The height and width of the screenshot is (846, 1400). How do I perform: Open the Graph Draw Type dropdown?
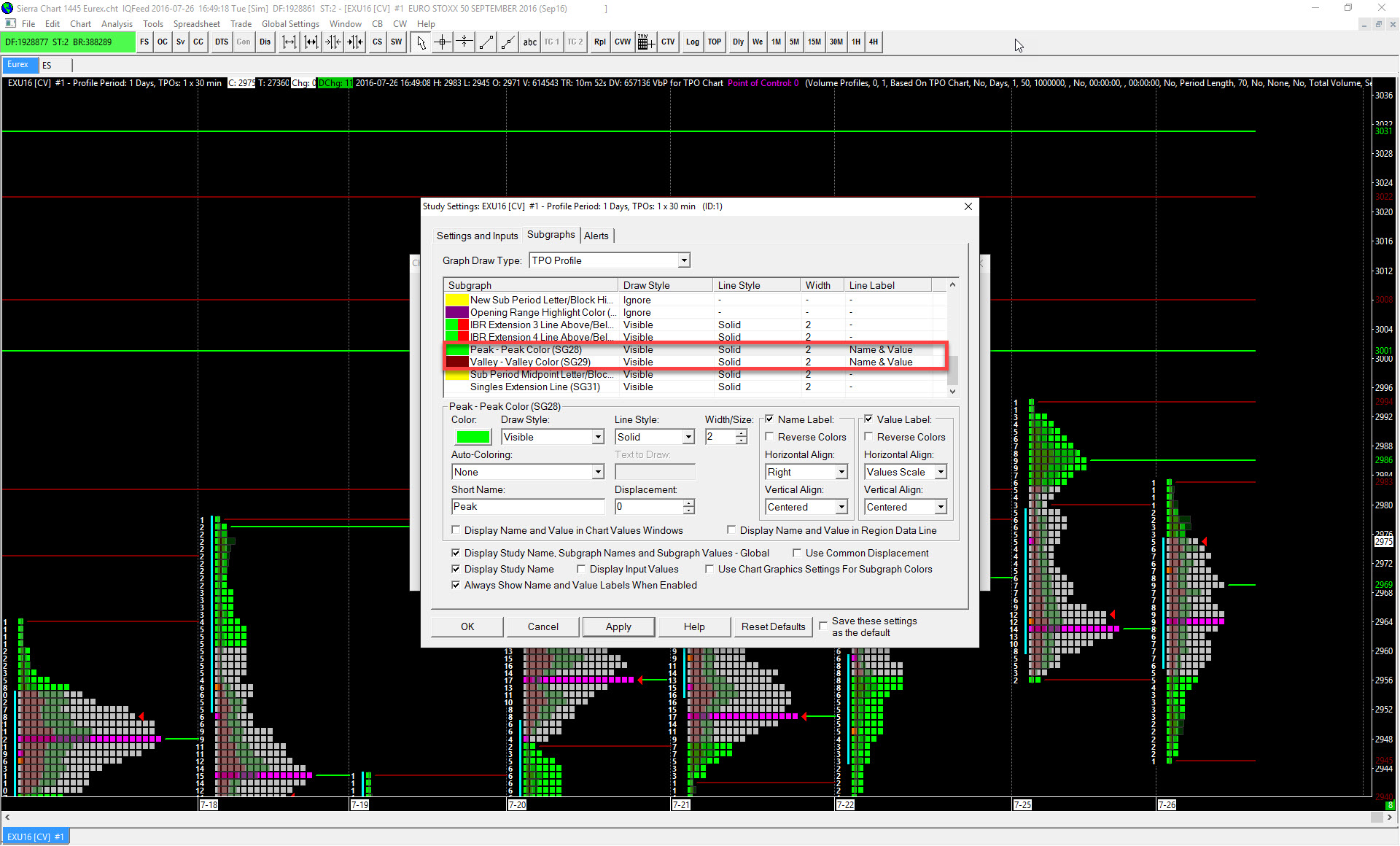pos(683,260)
